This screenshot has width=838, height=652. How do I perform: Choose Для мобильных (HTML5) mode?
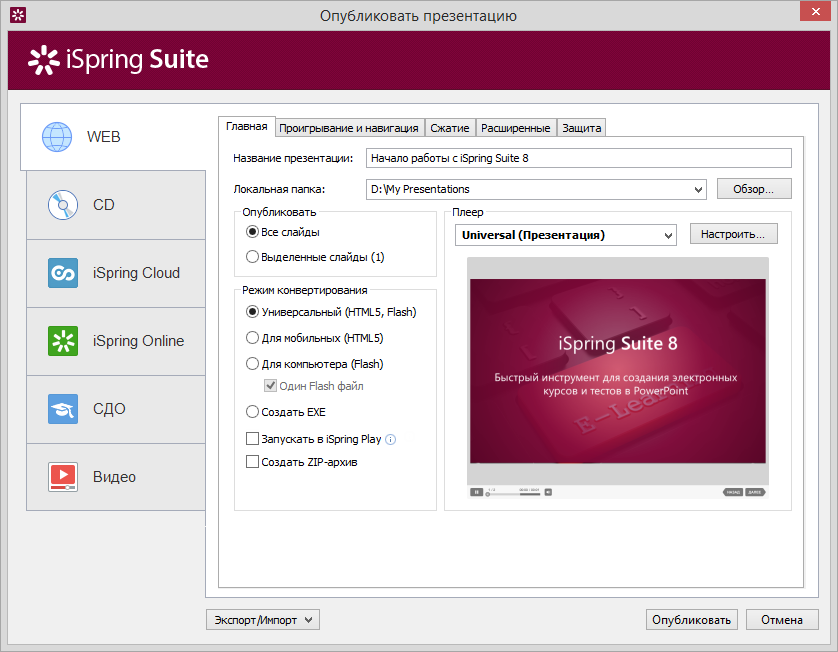[252, 338]
